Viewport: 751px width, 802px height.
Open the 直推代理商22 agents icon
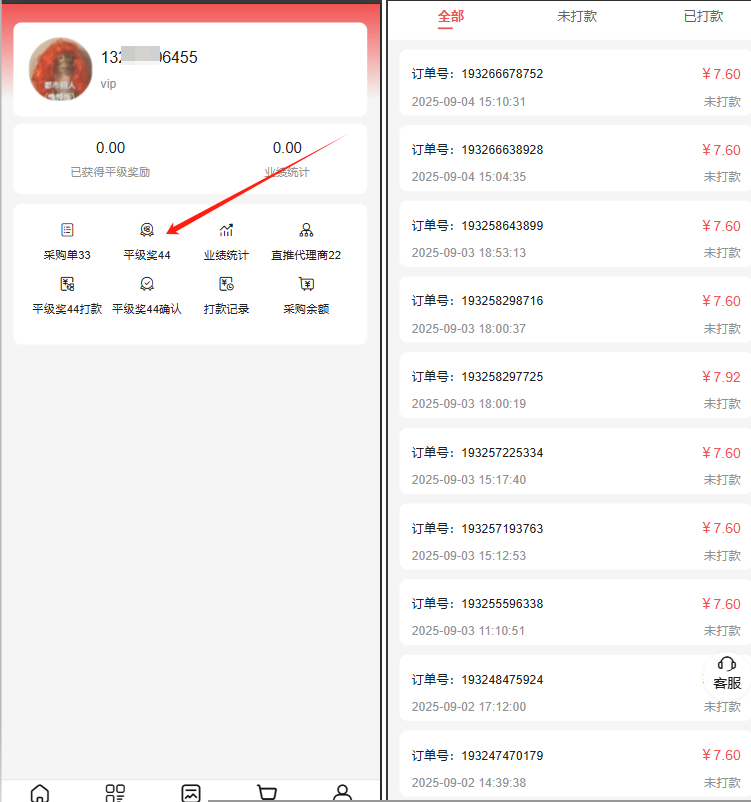[x=306, y=230]
